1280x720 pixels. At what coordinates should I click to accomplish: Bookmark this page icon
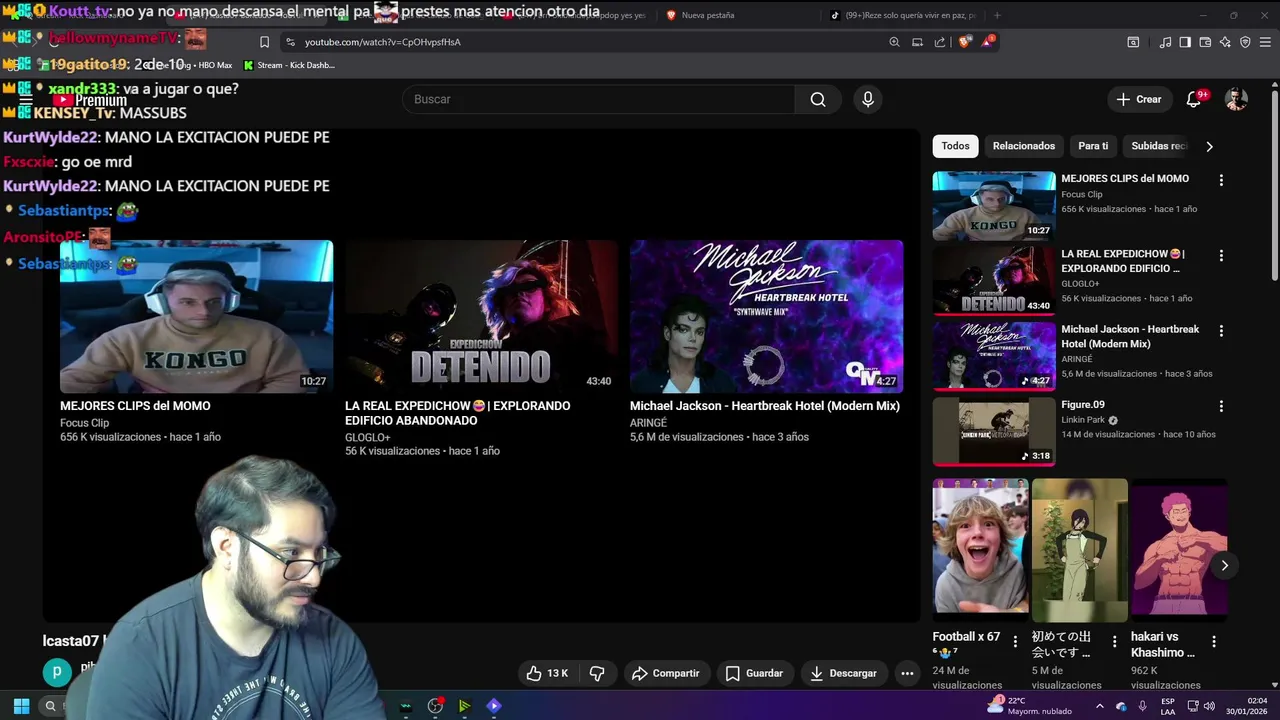click(x=264, y=42)
